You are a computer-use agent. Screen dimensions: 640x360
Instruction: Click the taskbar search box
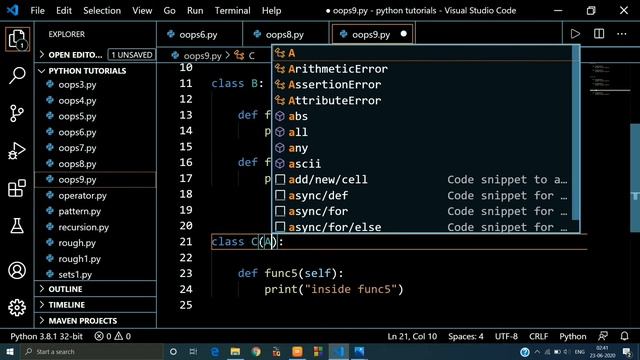92,351
